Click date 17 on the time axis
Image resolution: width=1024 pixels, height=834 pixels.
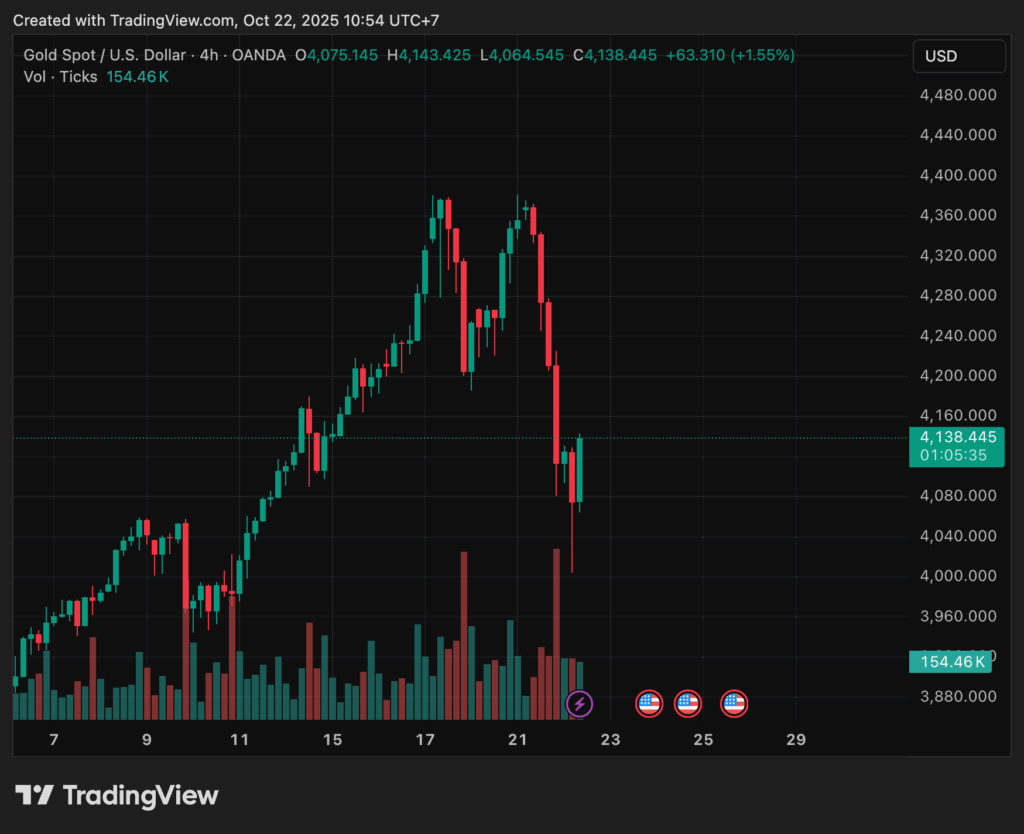[x=425, y=740]
